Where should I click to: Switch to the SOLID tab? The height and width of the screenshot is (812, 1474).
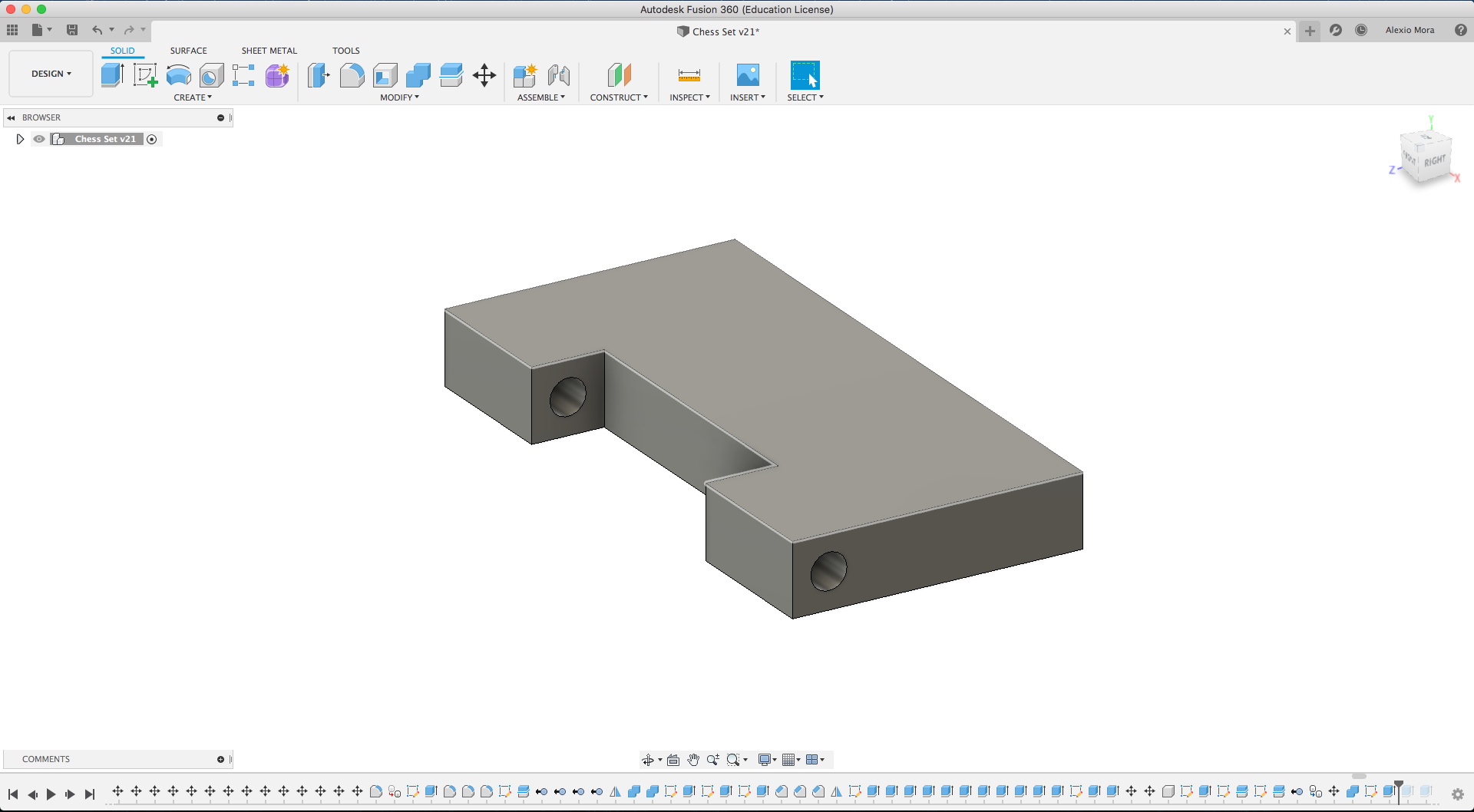(123, 51)
